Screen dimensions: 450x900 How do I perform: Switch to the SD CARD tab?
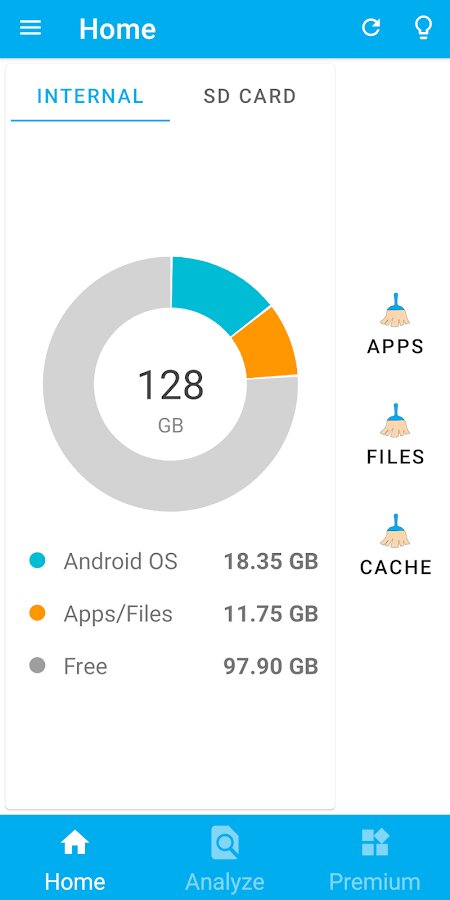click(250, 96)
